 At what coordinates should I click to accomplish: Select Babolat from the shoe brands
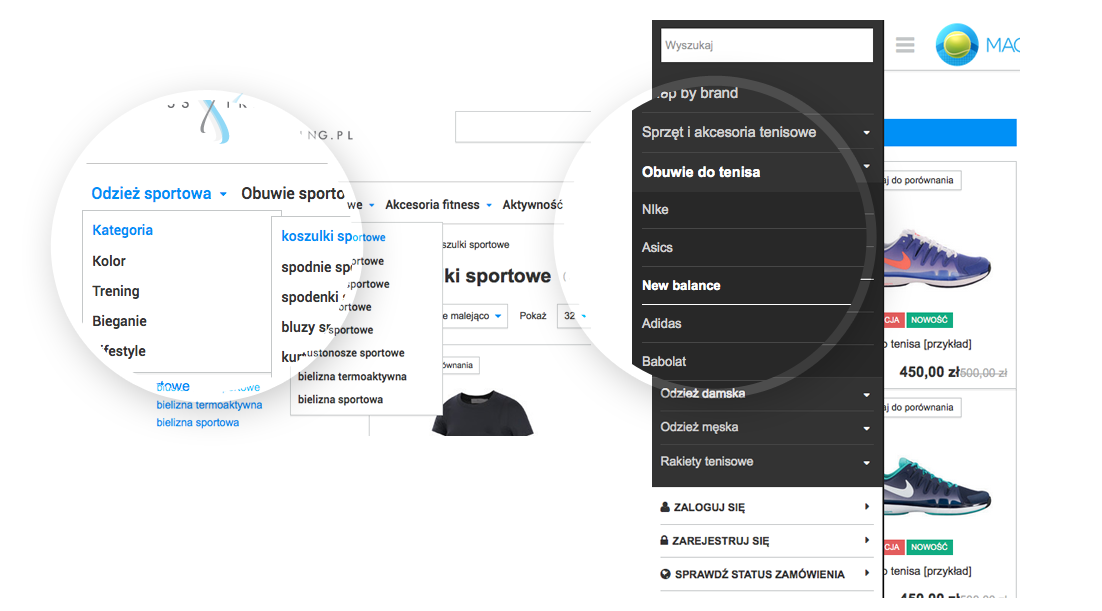[x=664, y=361]
